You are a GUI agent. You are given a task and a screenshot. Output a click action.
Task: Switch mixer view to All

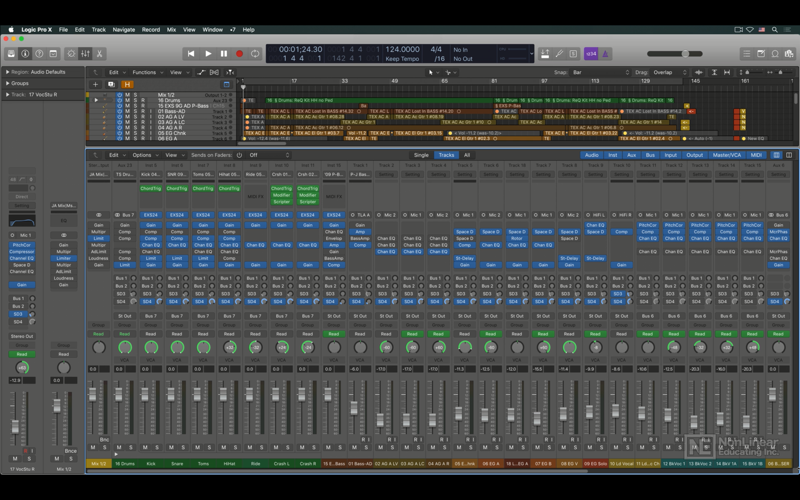[x=466, y=155]
